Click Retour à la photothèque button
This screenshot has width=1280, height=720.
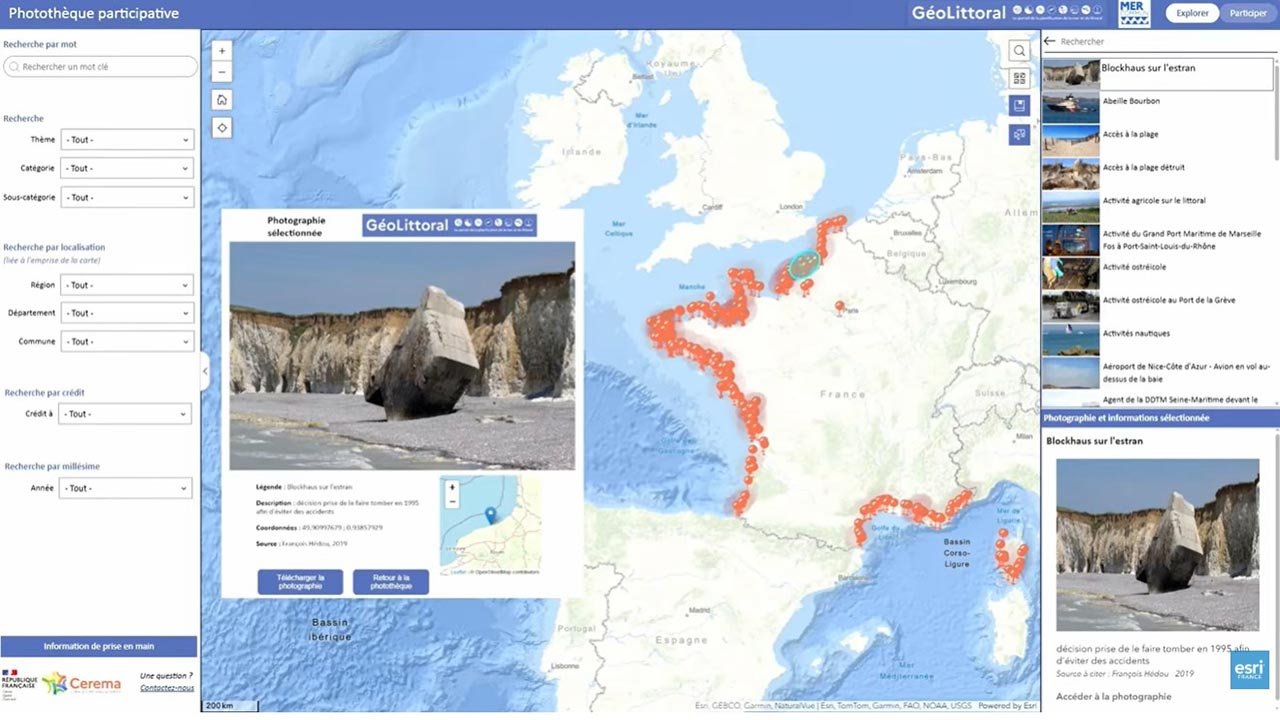click(391, 582)
